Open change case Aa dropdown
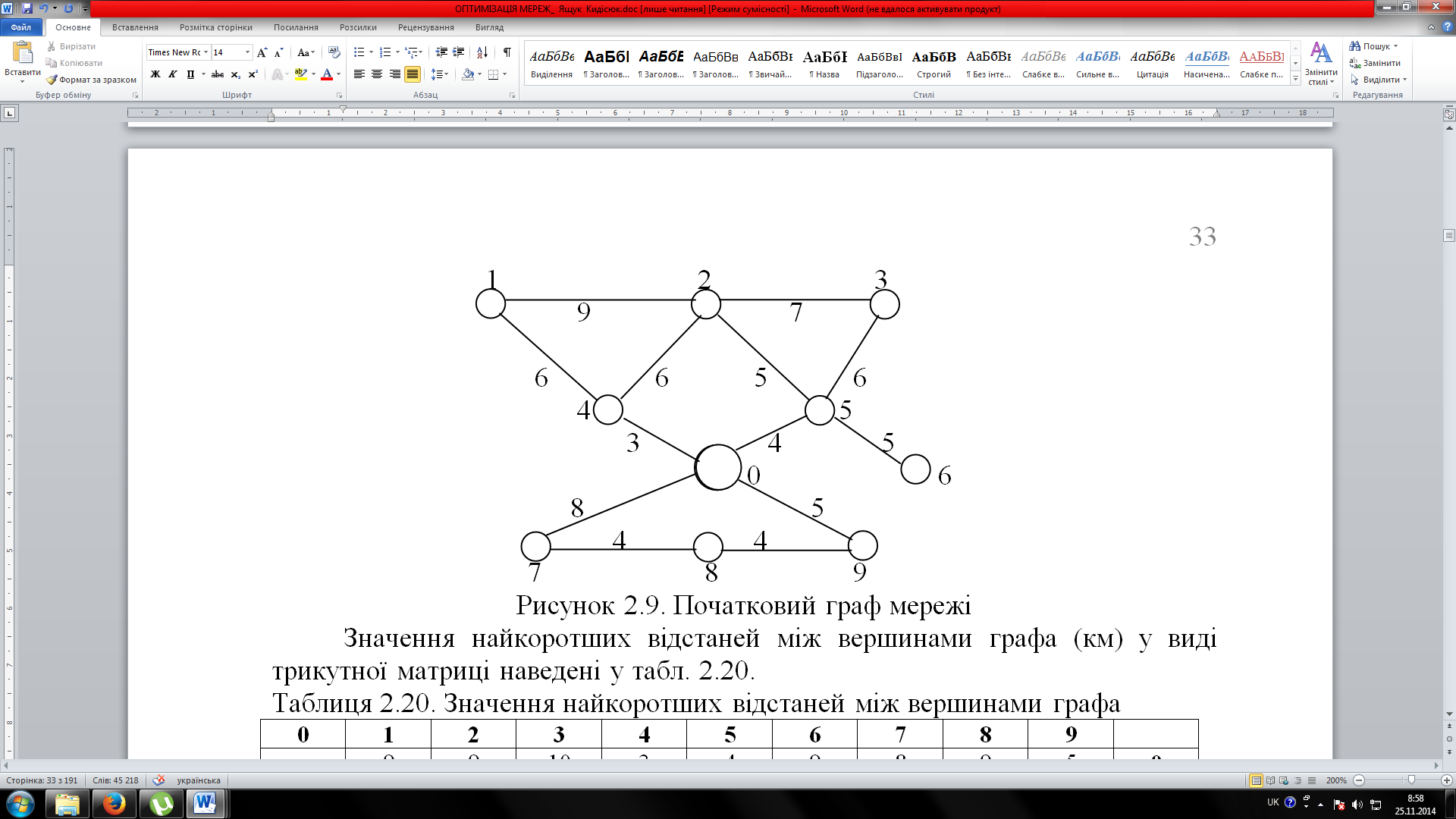This screenshot has width=1456, height=819. (x=306, y=52)
